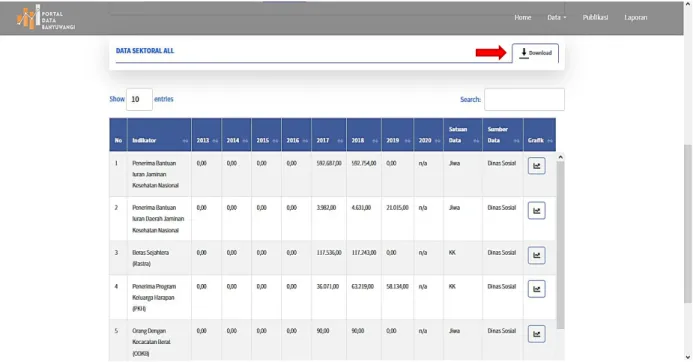
Task: Click the show entries number field
Action: [x=139, y=99]
